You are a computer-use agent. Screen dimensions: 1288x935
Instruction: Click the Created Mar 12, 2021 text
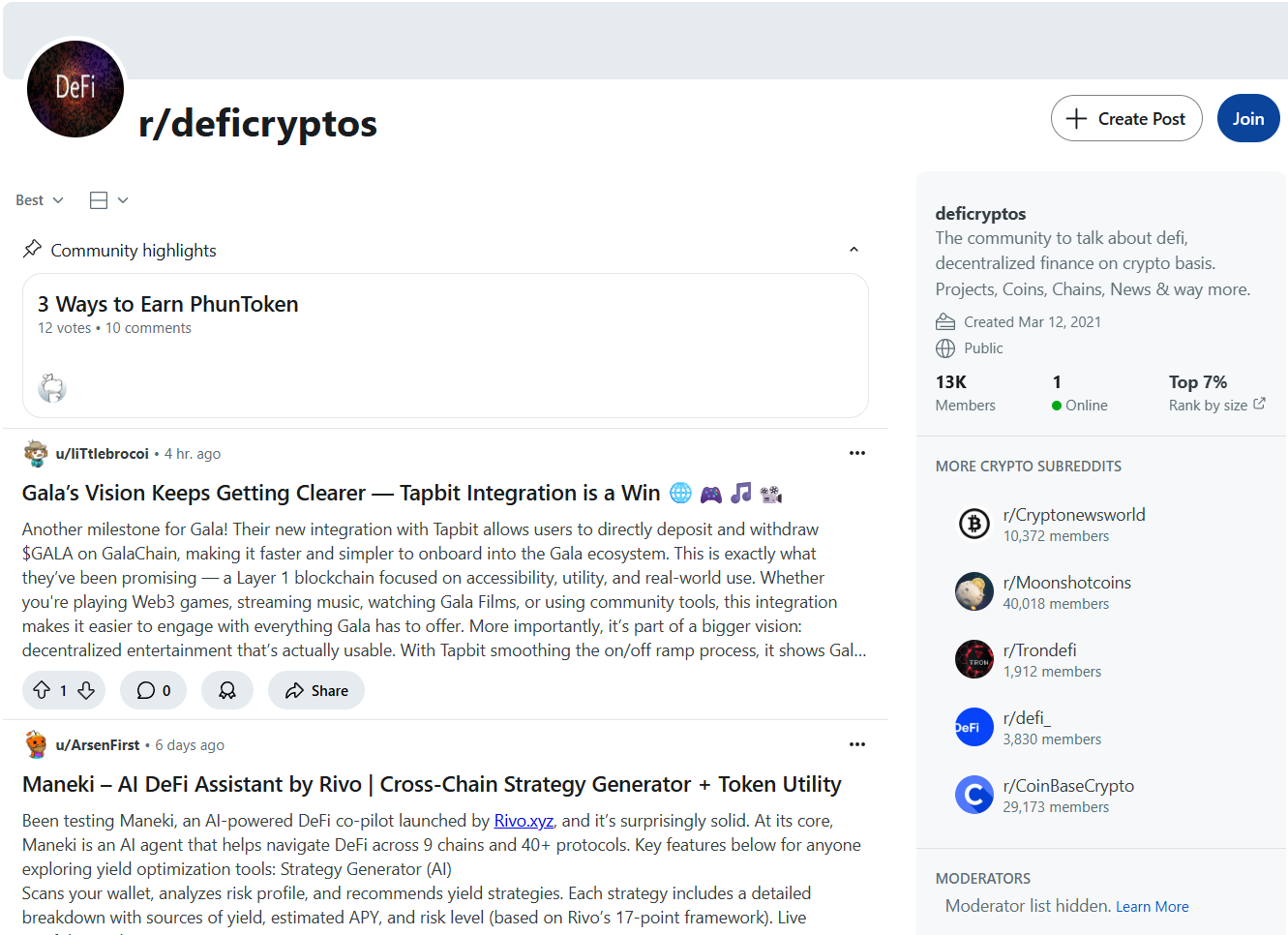(1033, 322)
